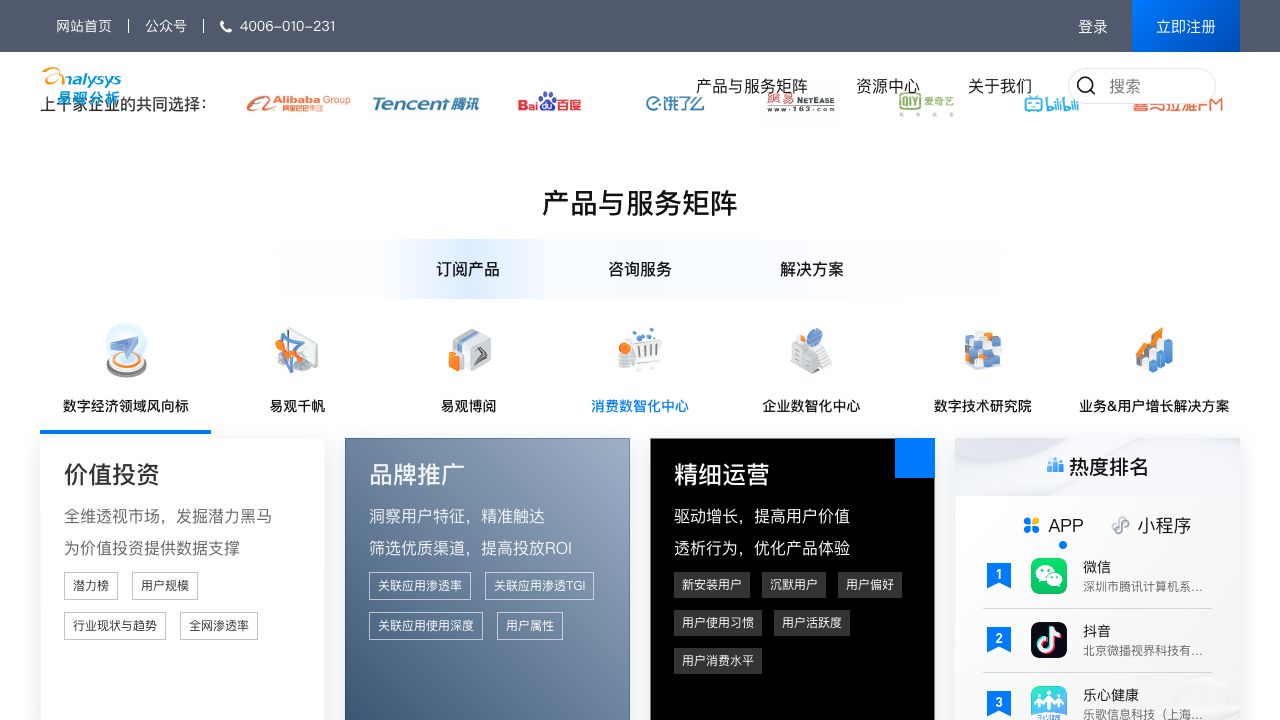Open the 微信 app icon in ranking
1280x720 pixels.
pyautogui.click(x=1049, y=576)
